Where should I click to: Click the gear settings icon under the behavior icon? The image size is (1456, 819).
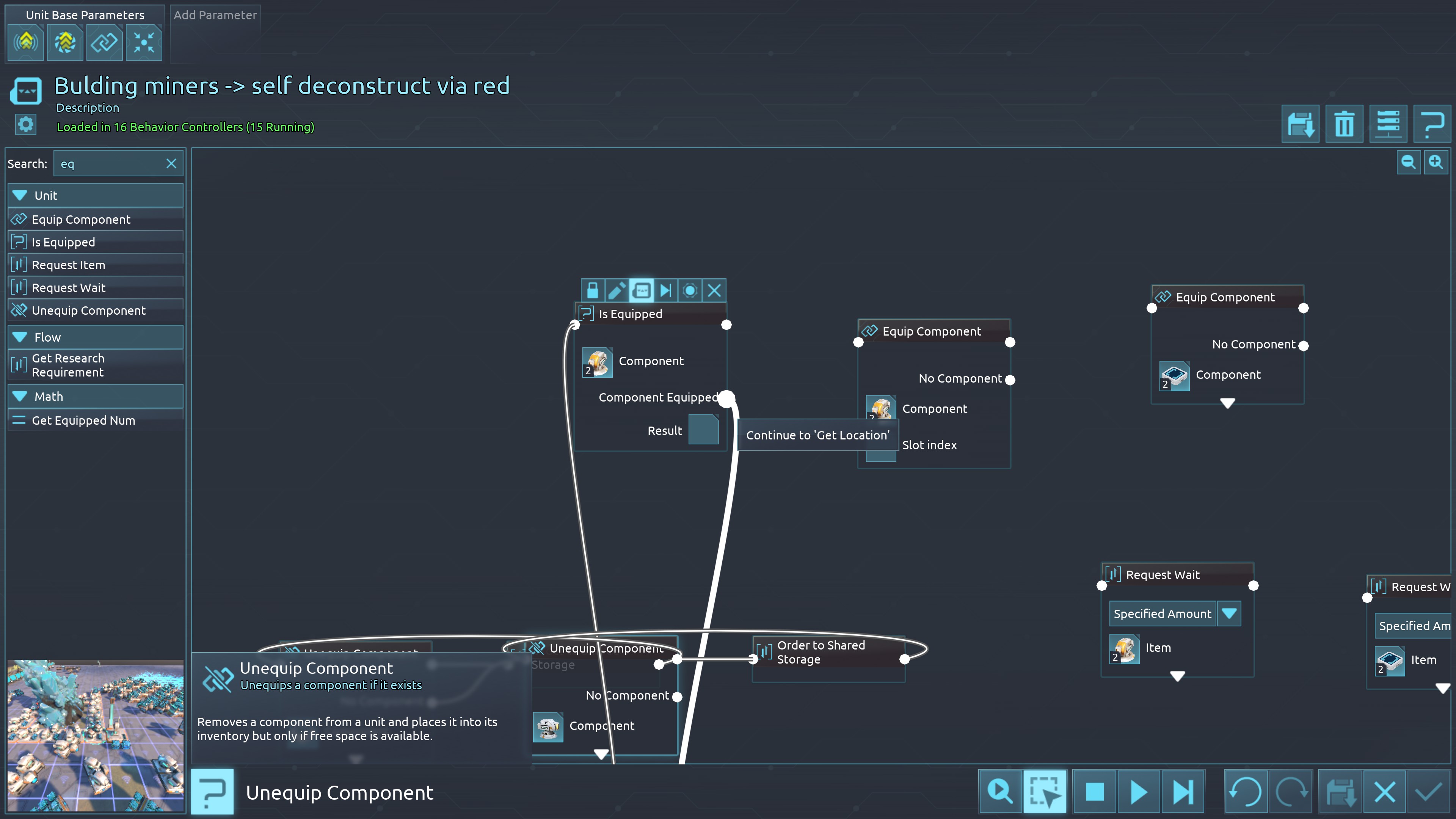click(x=26, y=124)
